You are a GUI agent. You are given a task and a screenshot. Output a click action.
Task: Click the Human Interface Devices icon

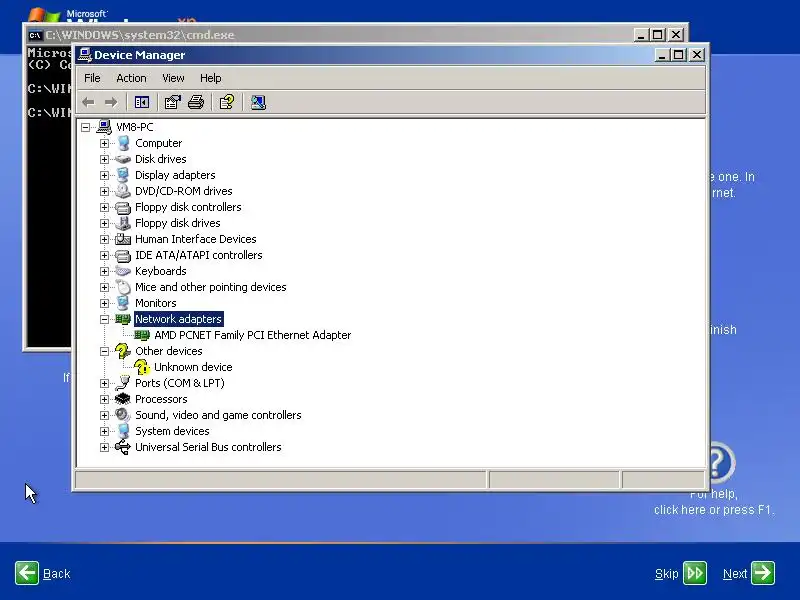[x=123, y=239]
